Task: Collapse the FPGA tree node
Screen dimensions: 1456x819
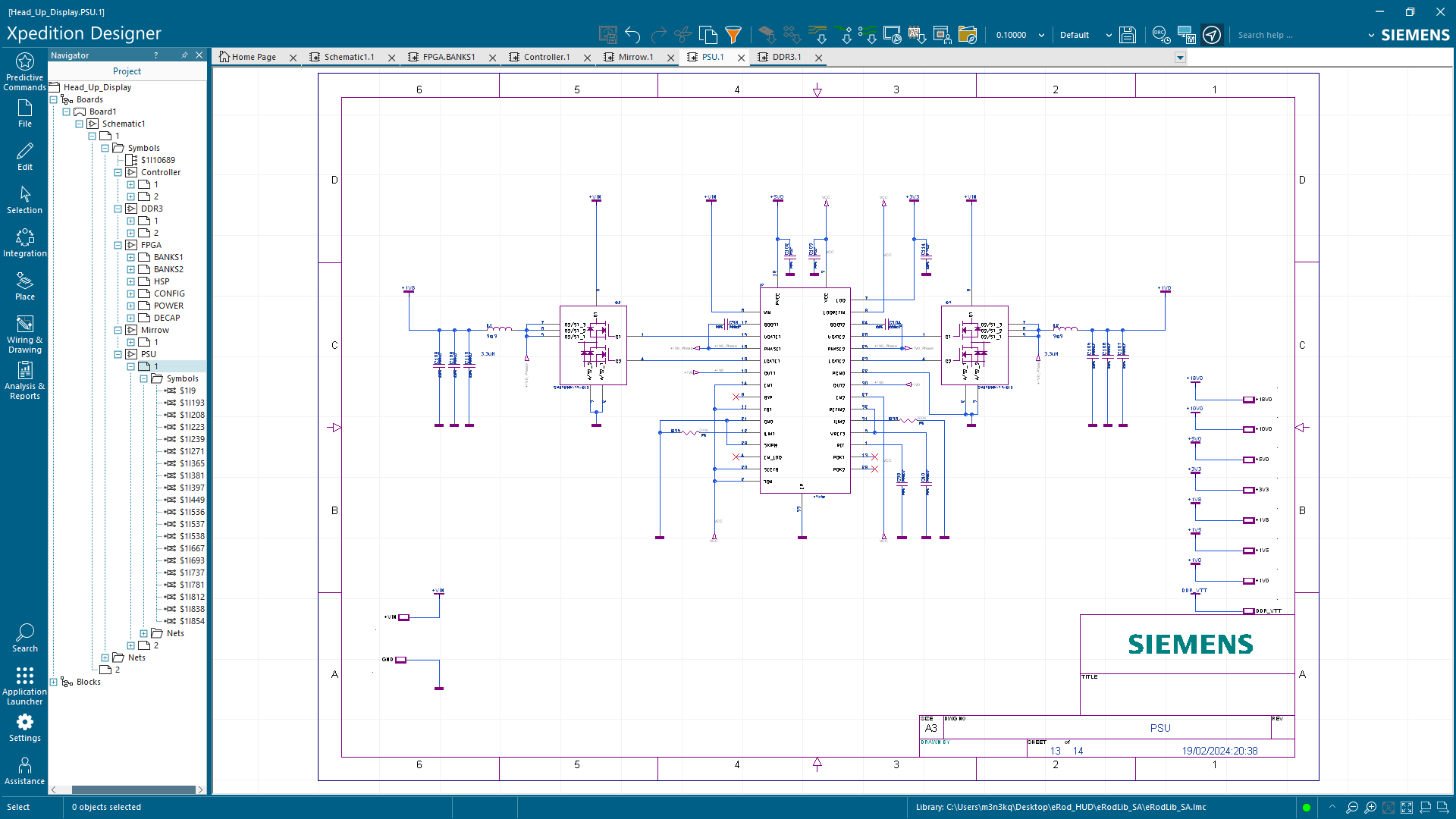Action: (x=118, y=245)
